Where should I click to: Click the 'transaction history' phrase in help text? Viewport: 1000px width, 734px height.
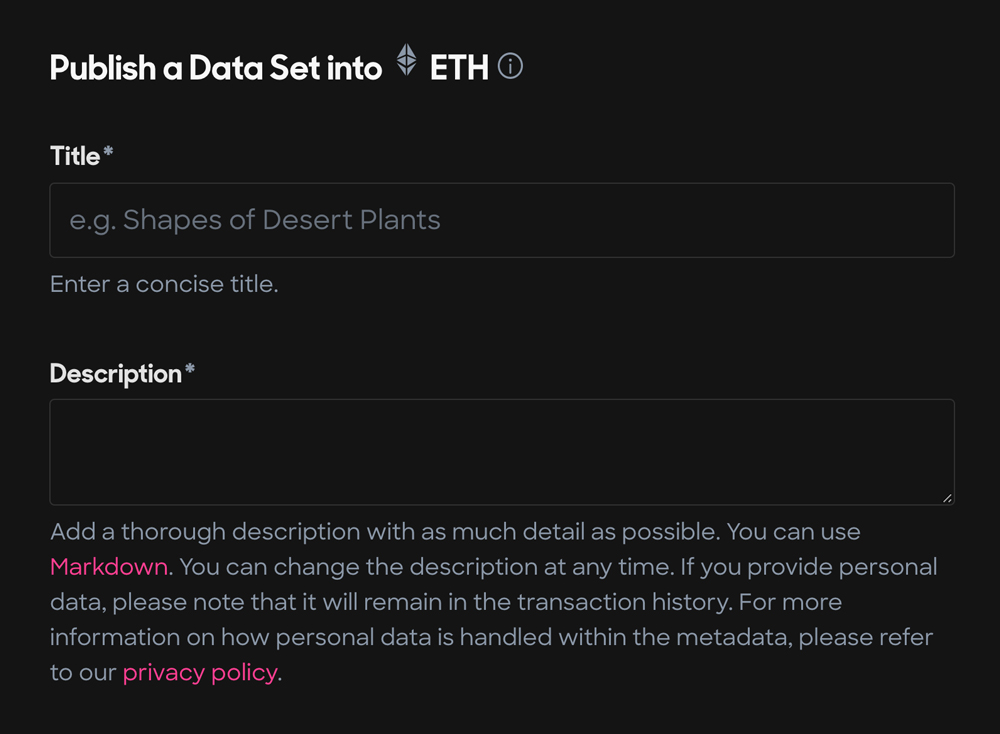pyautogui.click(x=622, y=602)
